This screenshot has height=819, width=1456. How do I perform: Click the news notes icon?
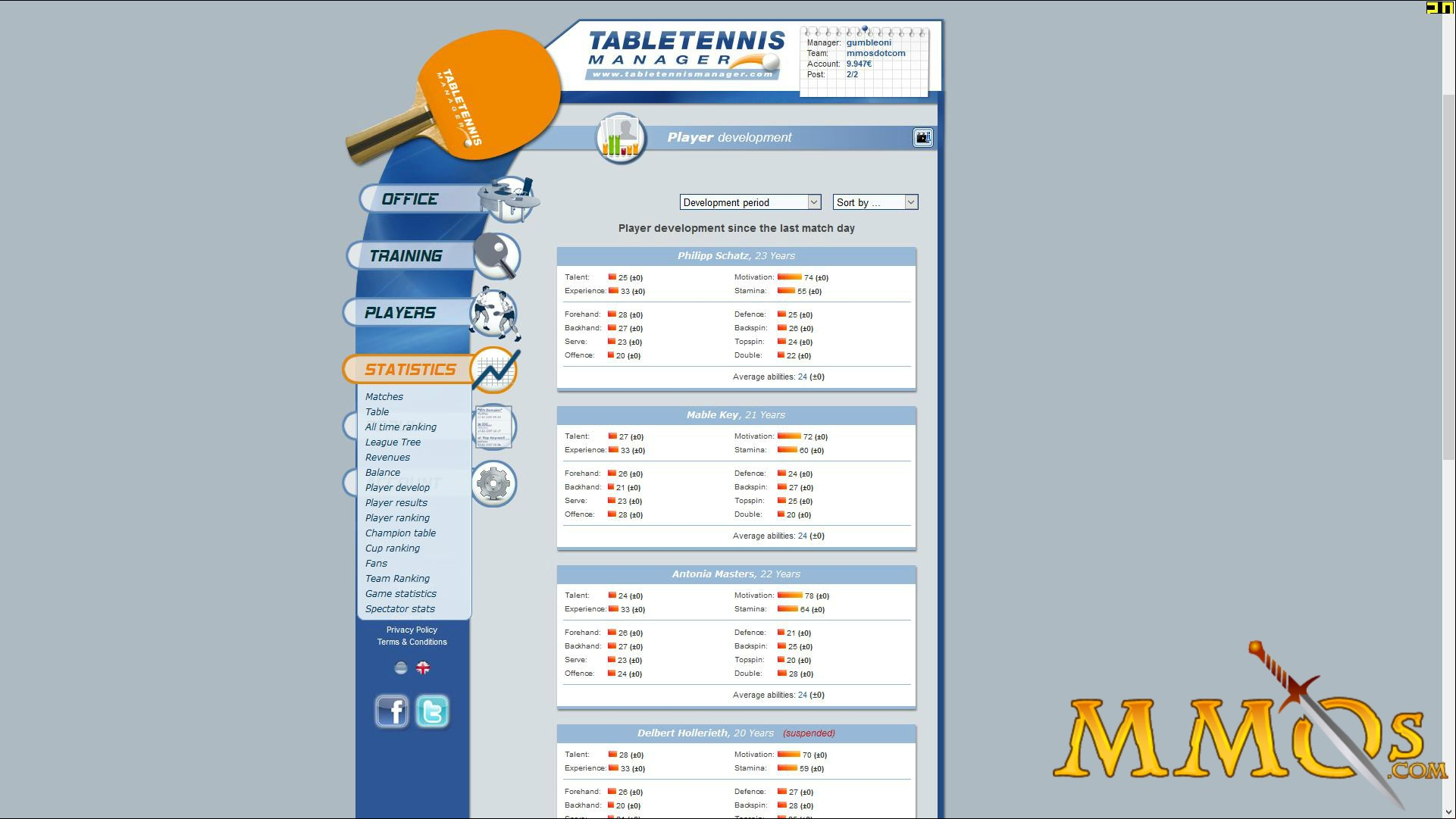[x=493, y=427]
